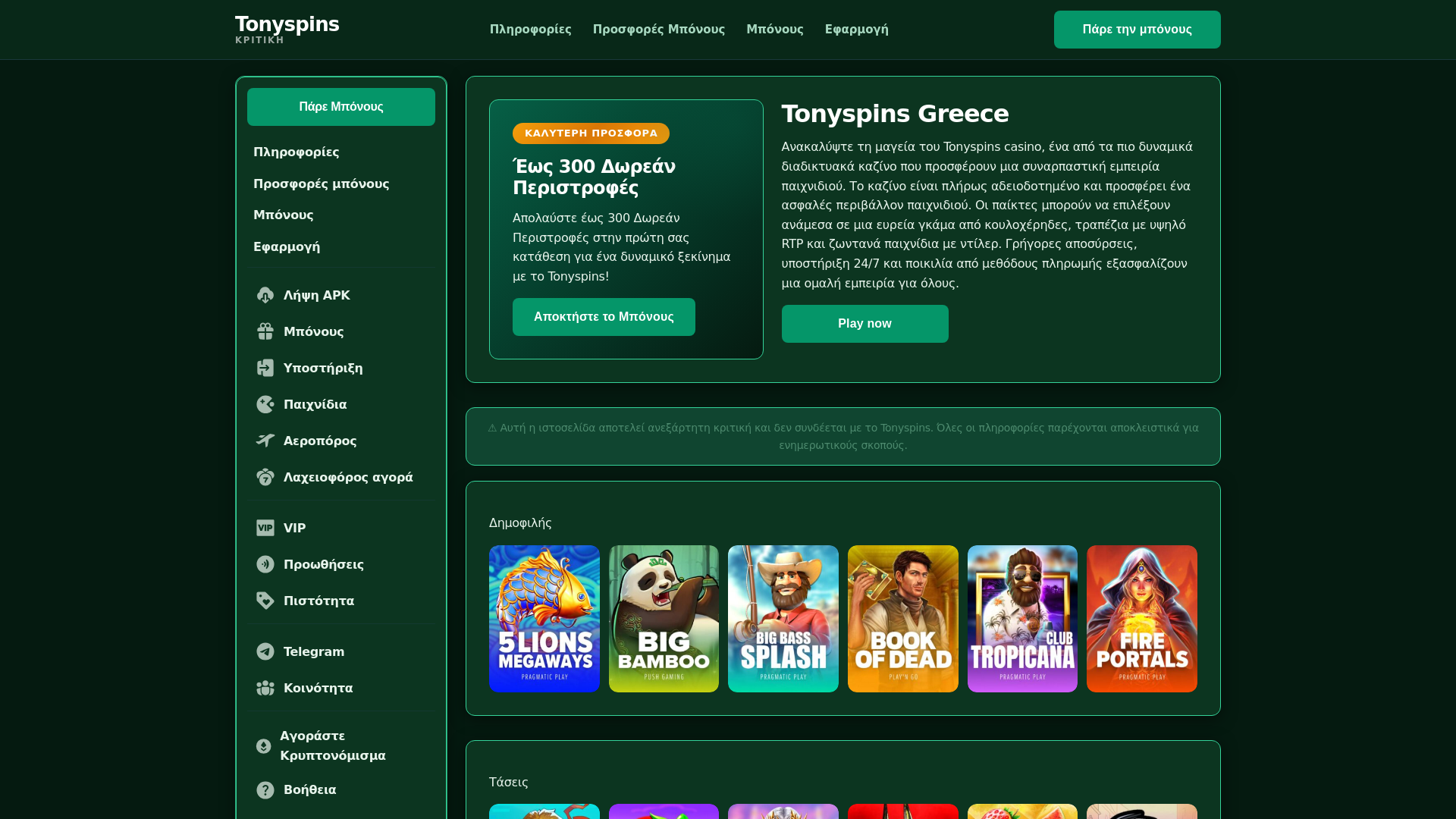Click the Tonyspins Greece heading
The image size is (1456, 819).
pos(896,114)
